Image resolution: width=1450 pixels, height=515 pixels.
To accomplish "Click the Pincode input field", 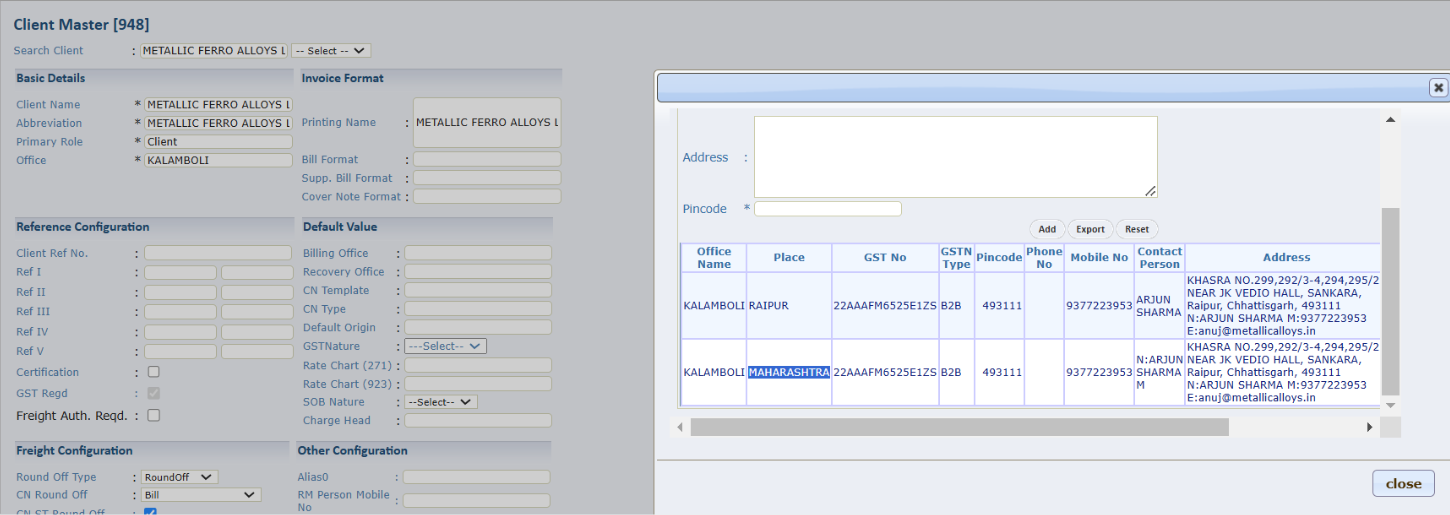I will point(827,209).
